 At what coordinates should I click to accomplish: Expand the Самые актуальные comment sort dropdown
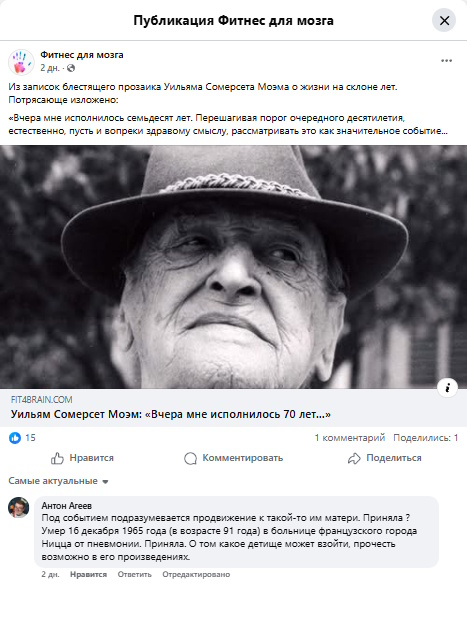tap(58, 481)
